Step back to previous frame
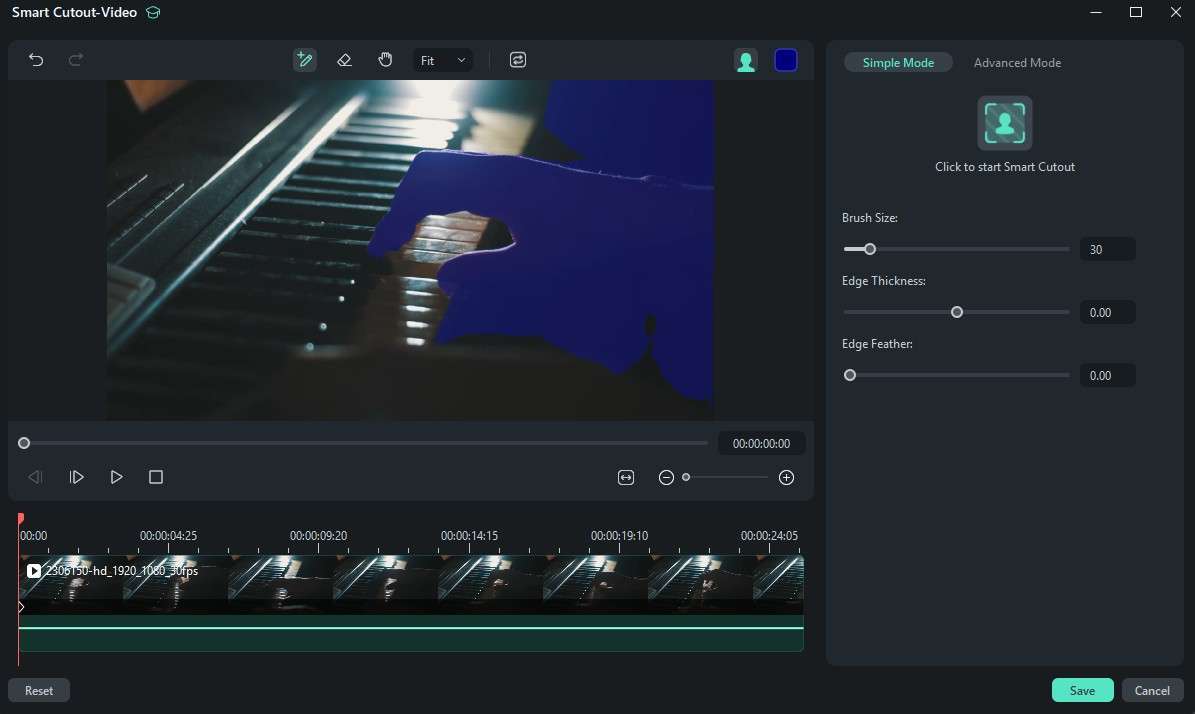 [x=35, y=477]
